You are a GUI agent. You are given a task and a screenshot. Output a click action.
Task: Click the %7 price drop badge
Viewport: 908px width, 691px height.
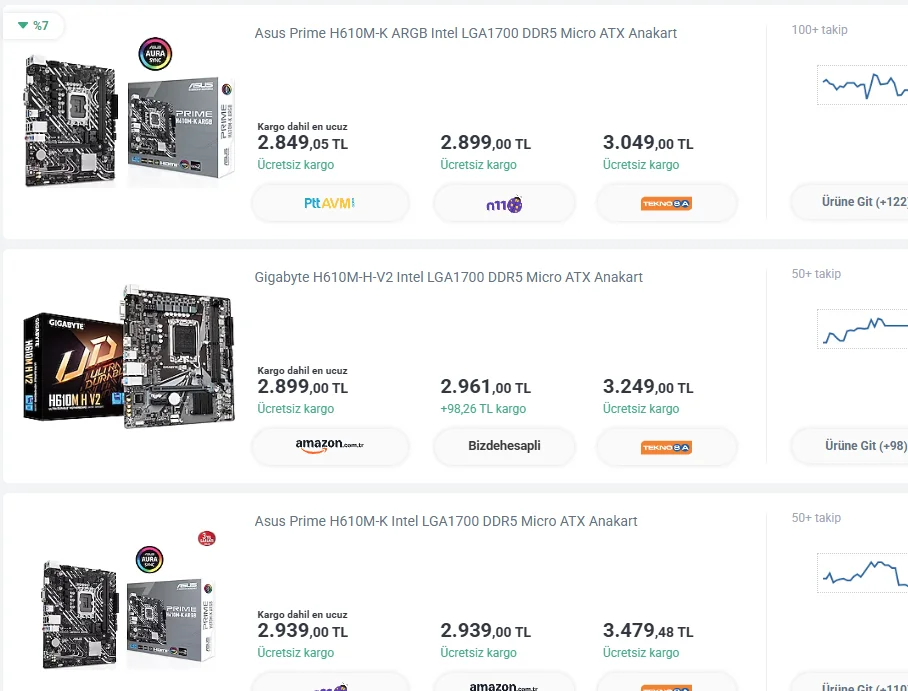pyautogui.click(x=33, y=25)
